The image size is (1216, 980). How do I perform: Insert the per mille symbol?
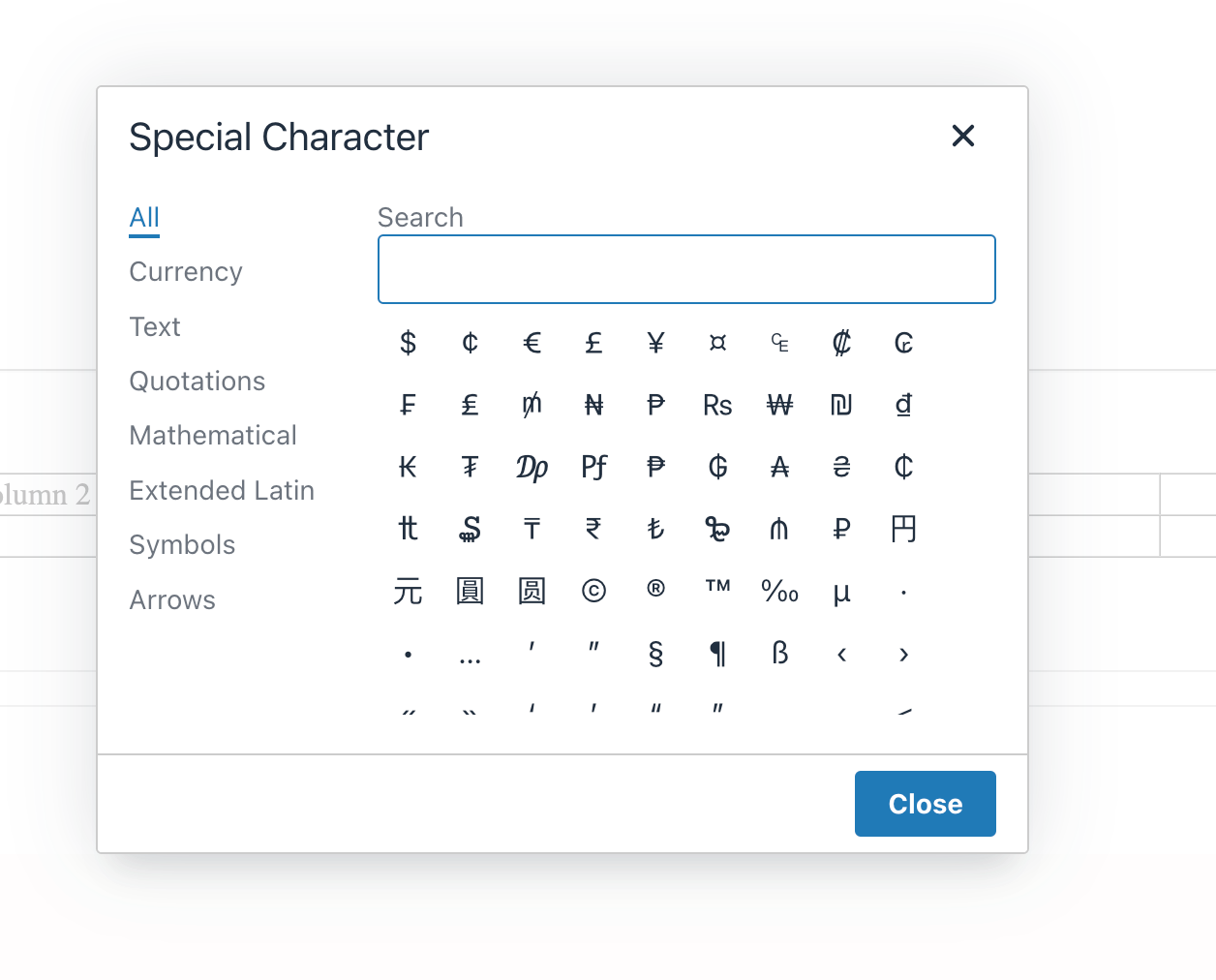click(x=779, y=591)
